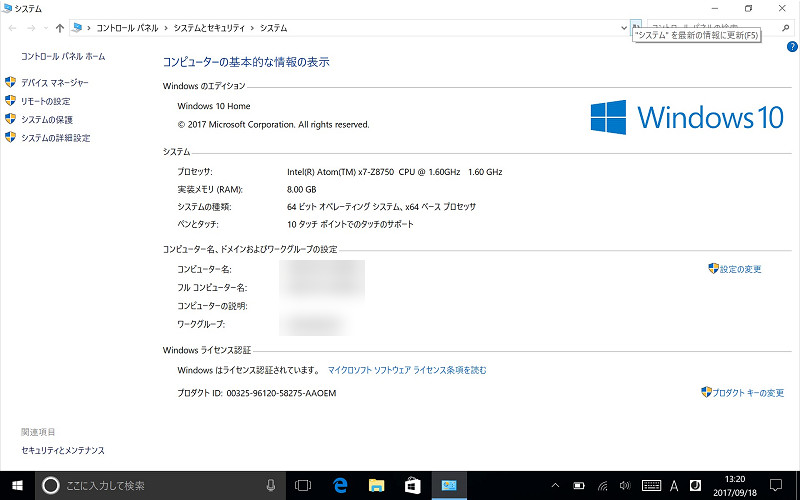This screenshot has height=500, width=800.
Task: Go to Control Panel Home (コントロール パネル ホーム)
Action: tap(63, 56)
